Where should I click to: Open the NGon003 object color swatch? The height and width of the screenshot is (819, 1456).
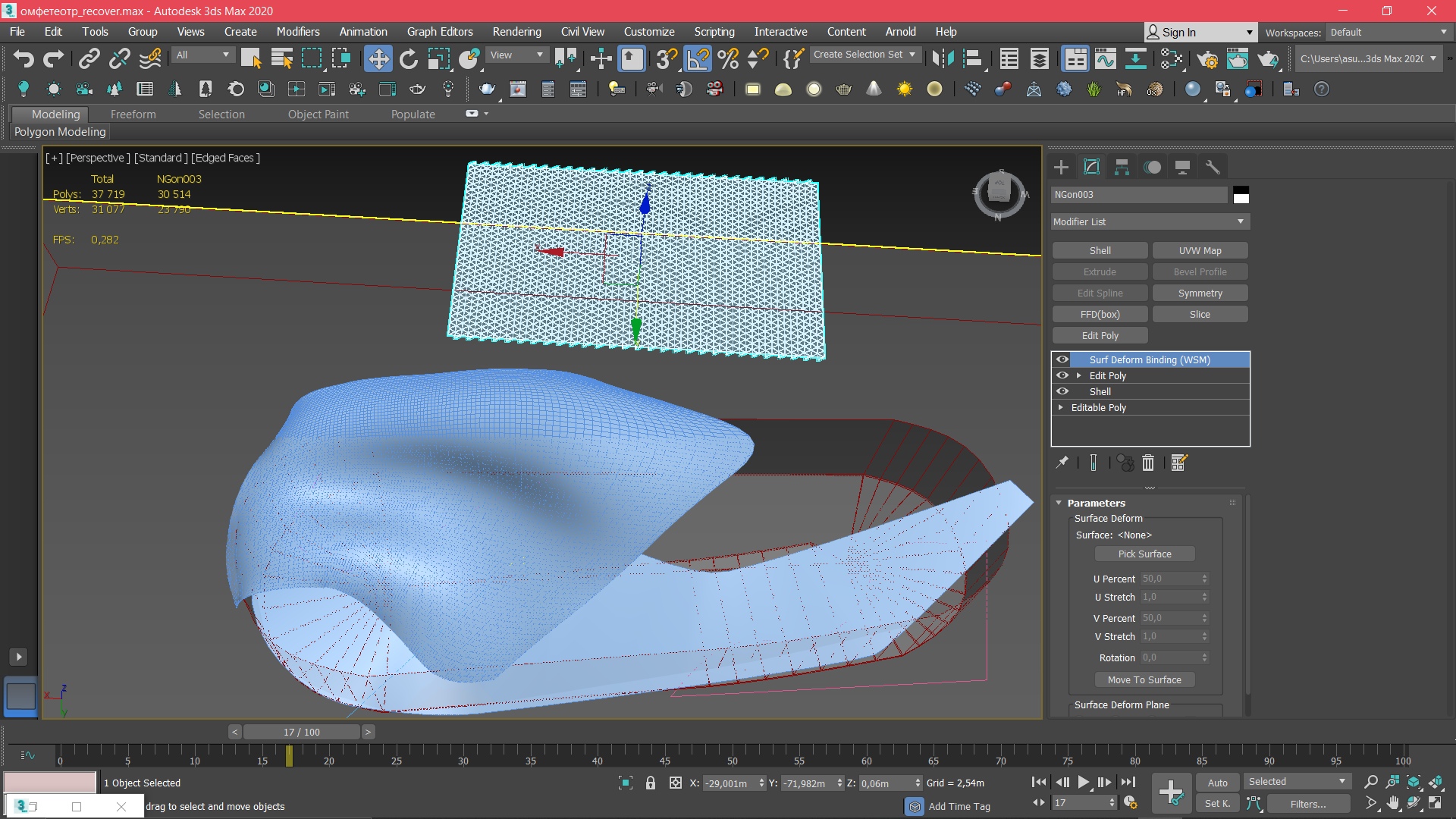click(1241, 195)
